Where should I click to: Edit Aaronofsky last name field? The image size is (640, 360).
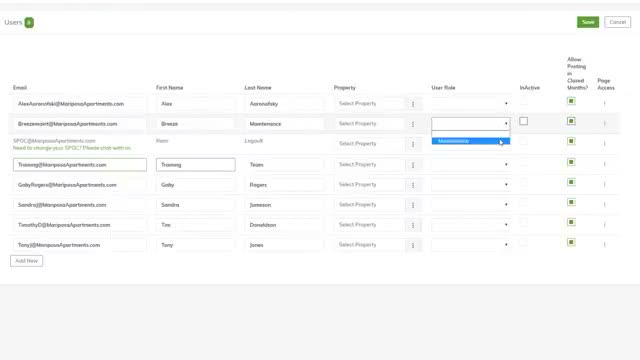click(x=284, y=104)
